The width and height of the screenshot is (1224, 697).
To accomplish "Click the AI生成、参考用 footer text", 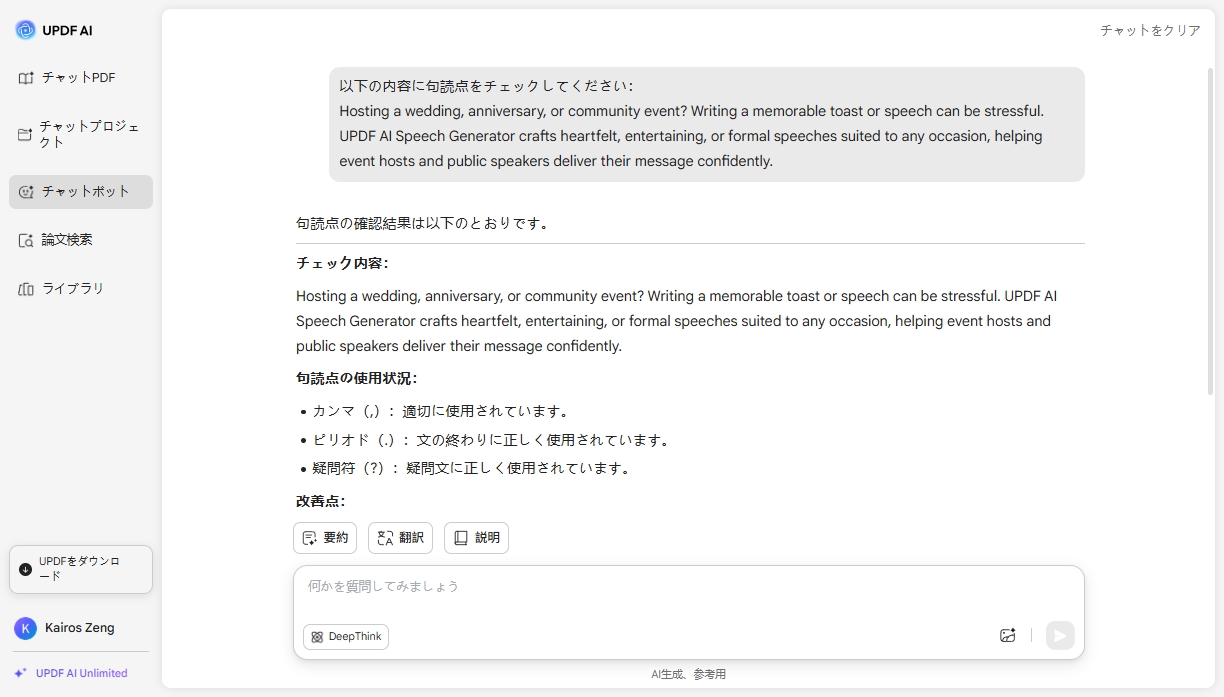I will tap(688, 674).
